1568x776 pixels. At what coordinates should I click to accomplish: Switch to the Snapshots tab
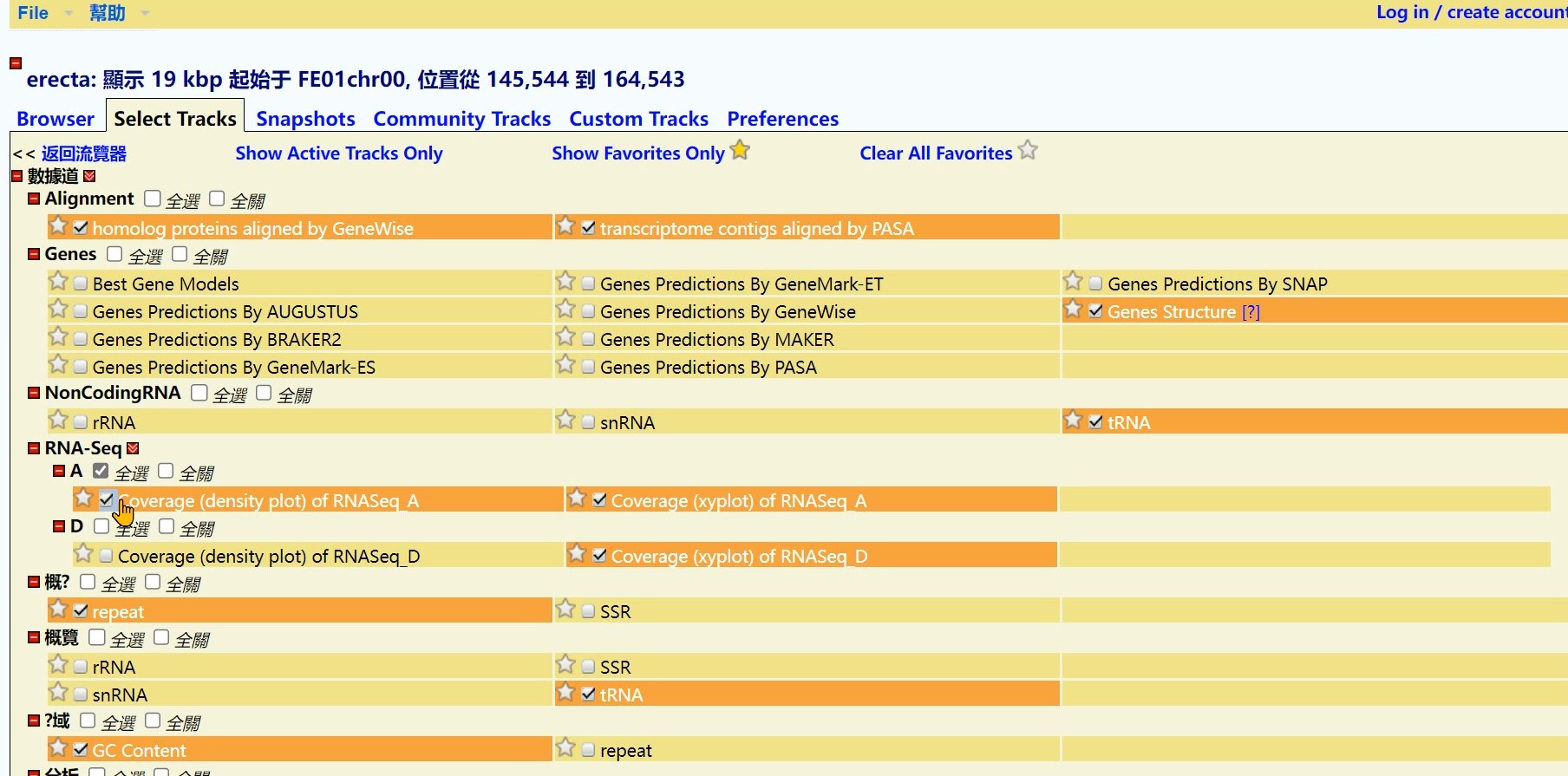pyautogui.click(x=305, y=119)
